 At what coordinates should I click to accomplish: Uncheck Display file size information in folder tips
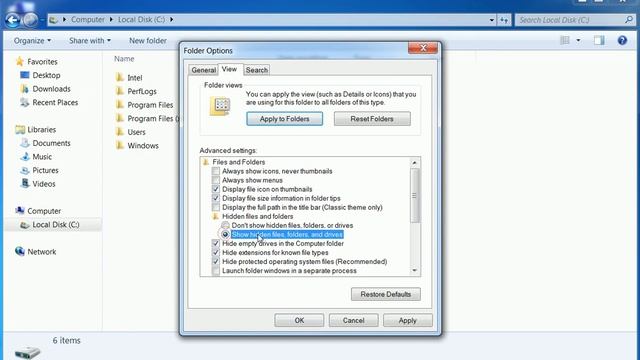216,198
